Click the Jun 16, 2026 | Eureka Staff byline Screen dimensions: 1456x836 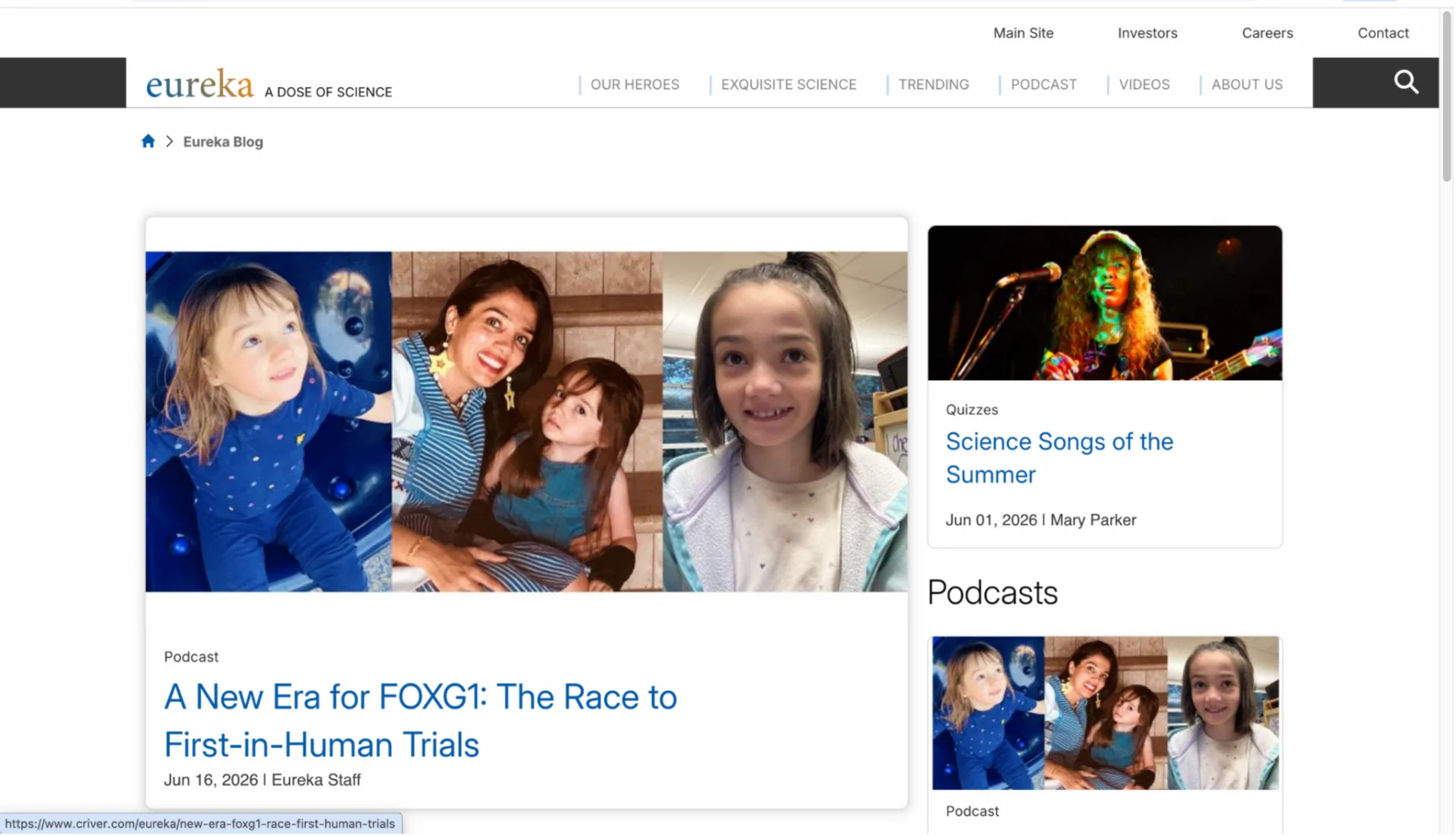[262, 781]
